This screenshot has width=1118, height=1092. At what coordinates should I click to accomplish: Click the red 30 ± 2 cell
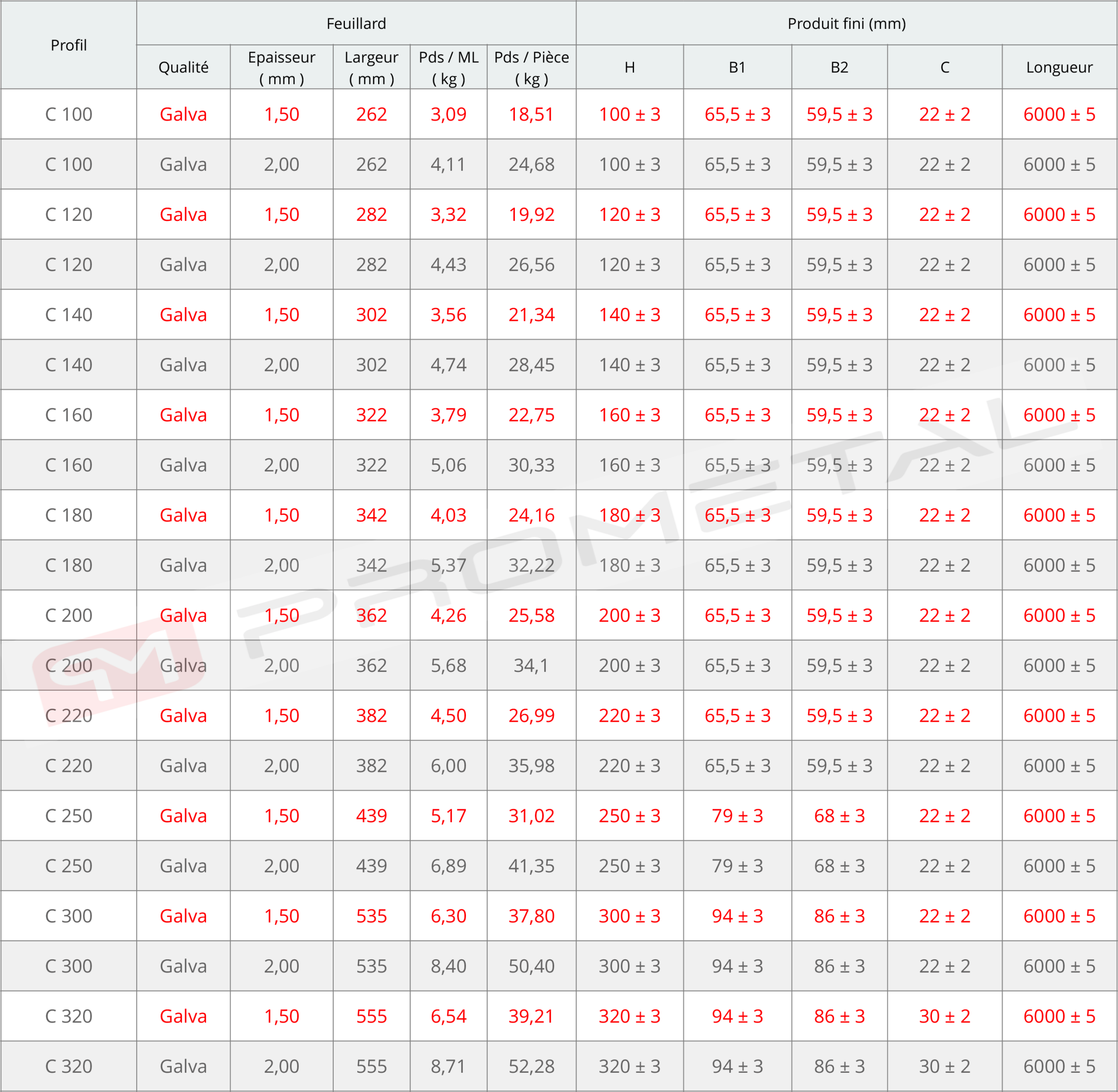click(944, 1016)
